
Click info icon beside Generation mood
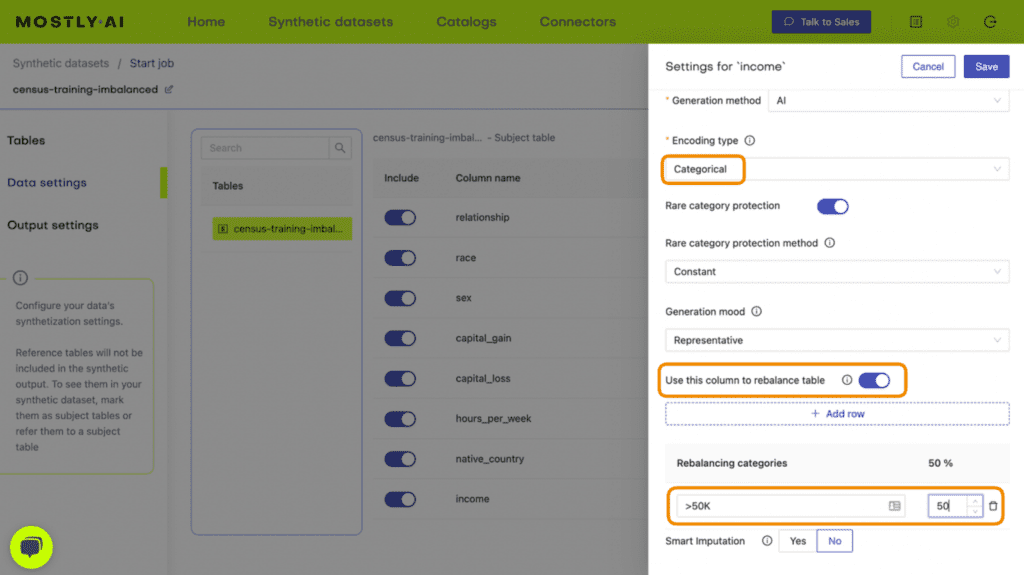click(x=756, y=311)
